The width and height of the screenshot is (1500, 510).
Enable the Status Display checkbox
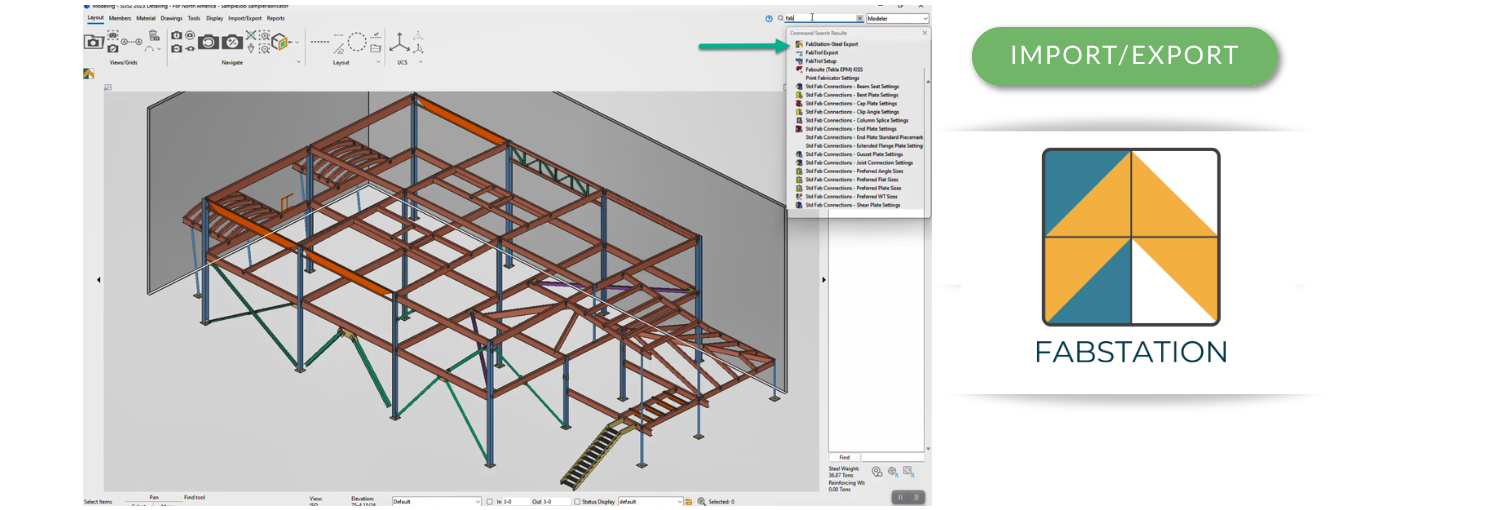point(577,501)
